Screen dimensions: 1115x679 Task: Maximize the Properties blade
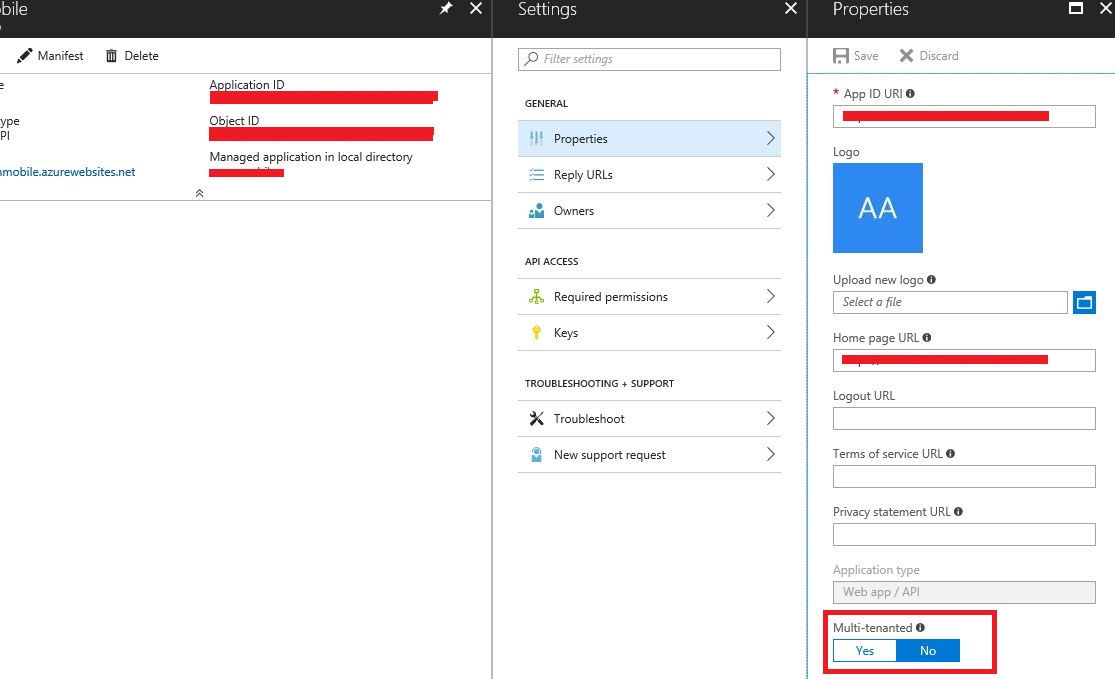point(1077,9)
